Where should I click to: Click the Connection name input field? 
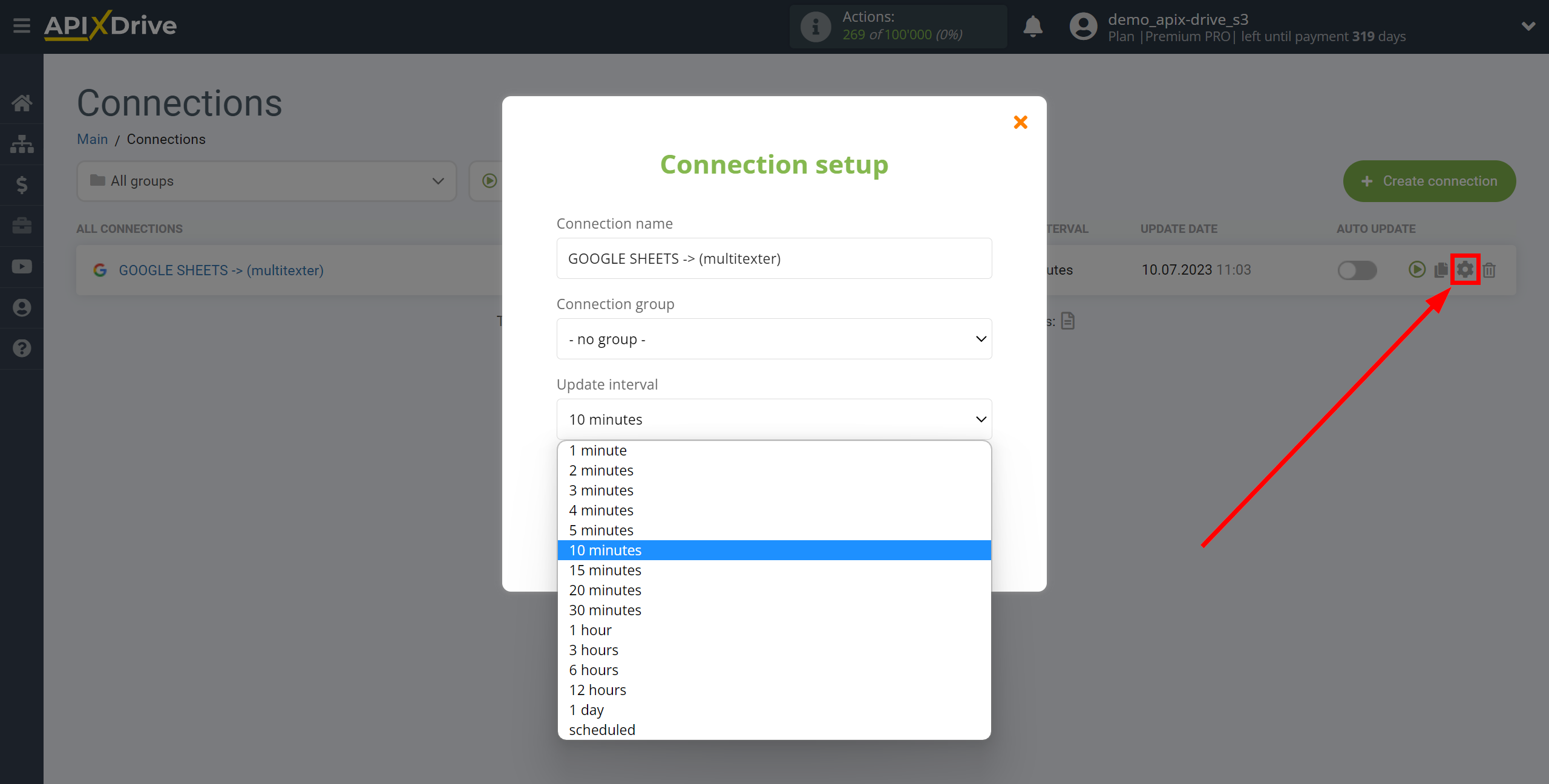pos(774,258)
